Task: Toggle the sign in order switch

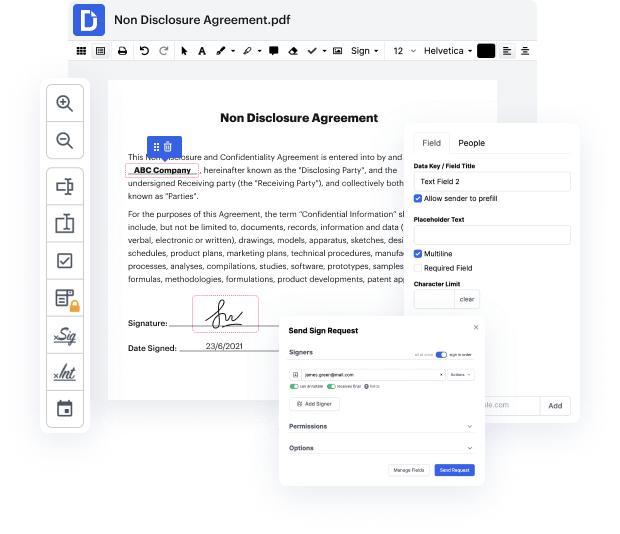Action: click(x=441, y=355)
